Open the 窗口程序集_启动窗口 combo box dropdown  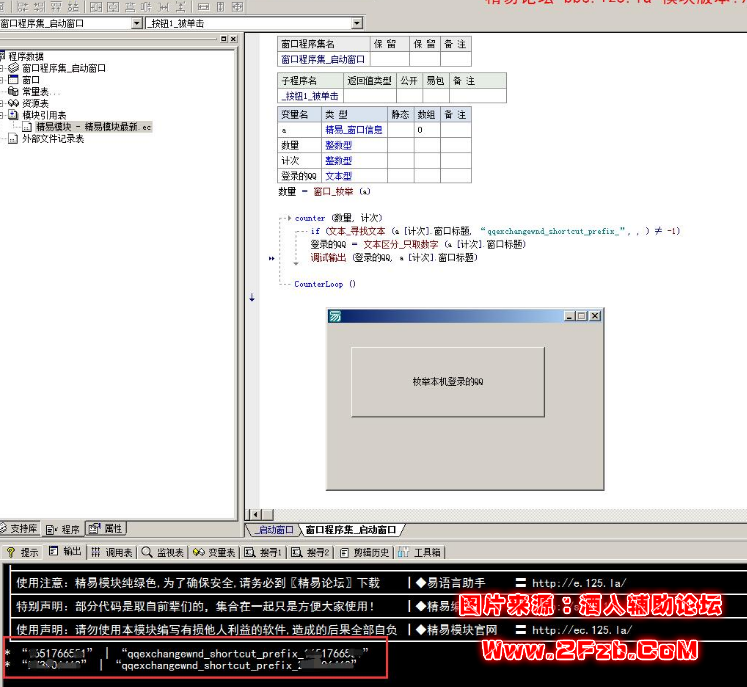point(137,23)
